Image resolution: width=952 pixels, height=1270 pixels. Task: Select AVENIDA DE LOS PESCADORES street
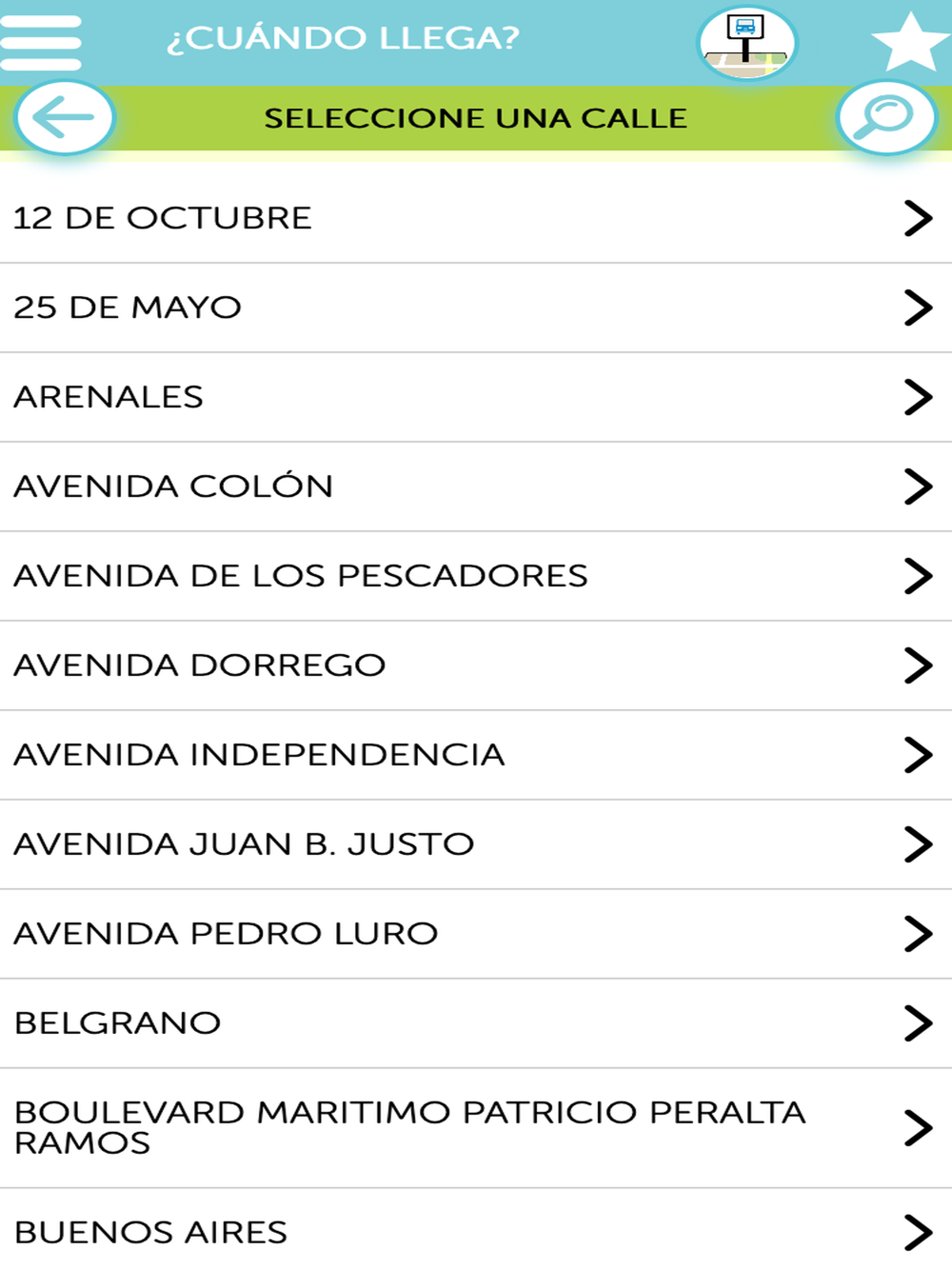pos(476,577)
